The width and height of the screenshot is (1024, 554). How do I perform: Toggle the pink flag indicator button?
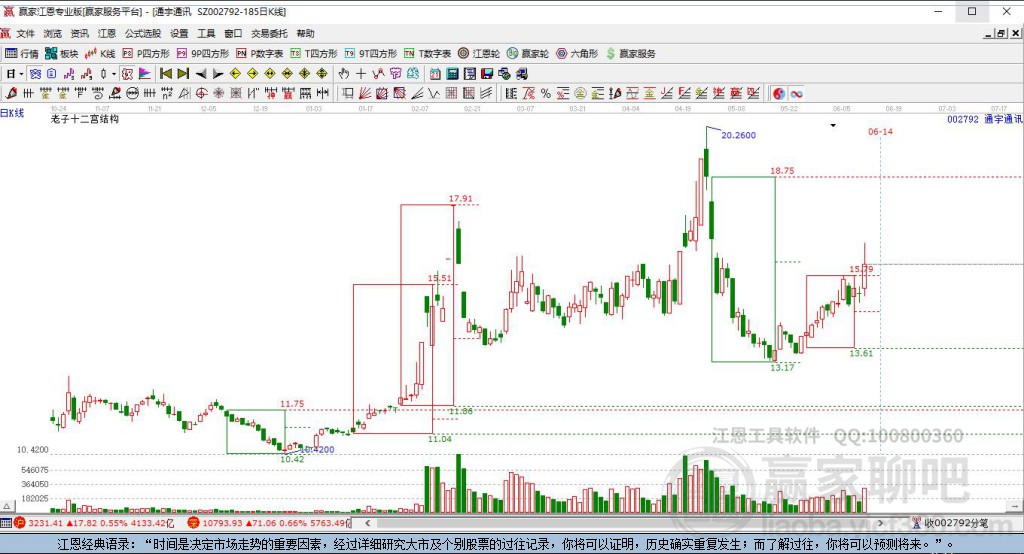coord(144,74)
